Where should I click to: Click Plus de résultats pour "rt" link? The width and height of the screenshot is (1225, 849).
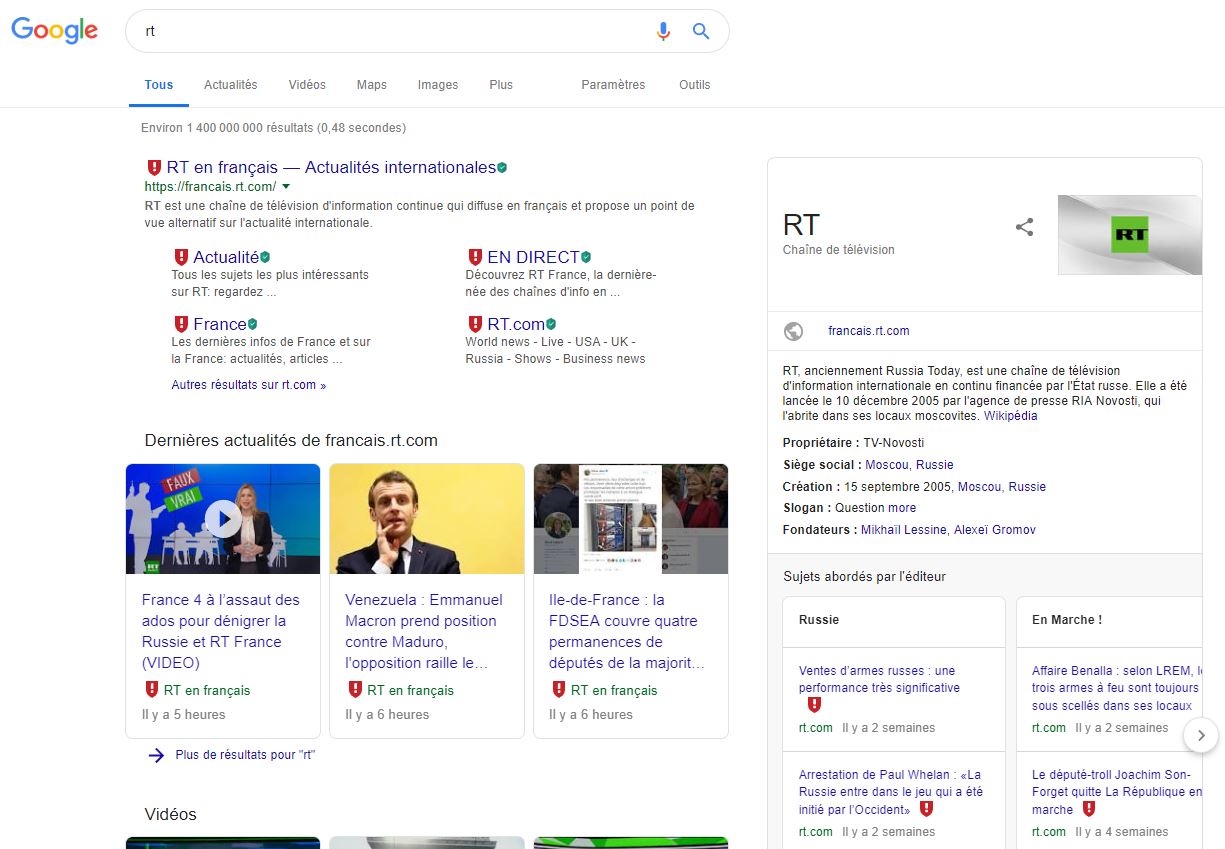[245, 755]
